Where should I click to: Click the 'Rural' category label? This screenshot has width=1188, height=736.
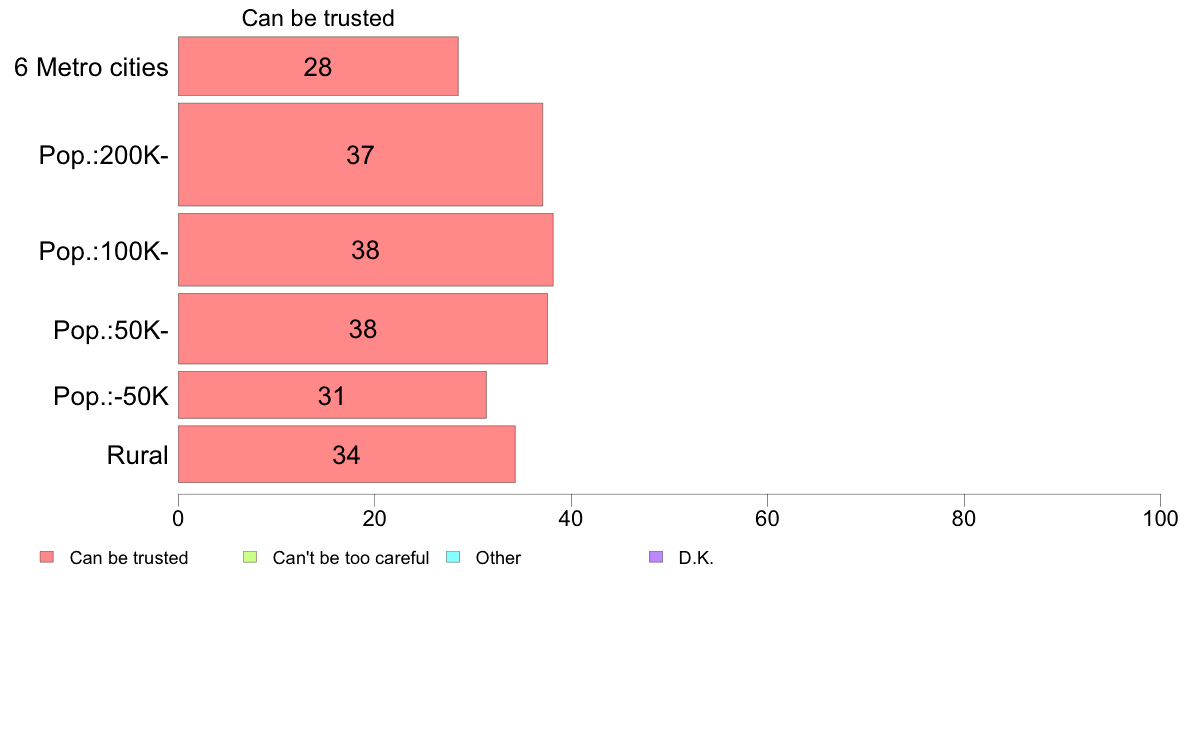point(137,456)
